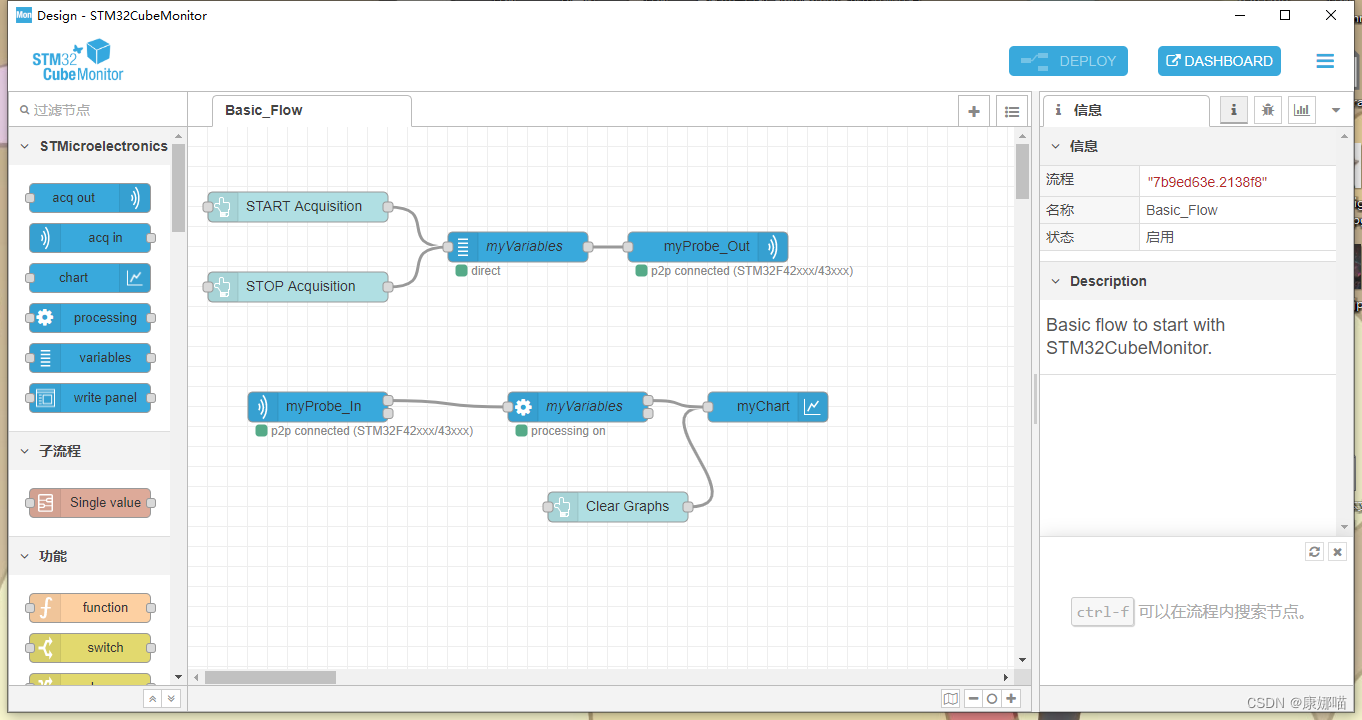Collapse the 信息 section
This screenshot has height=720, width=1362.
[x=1188, y=146]
